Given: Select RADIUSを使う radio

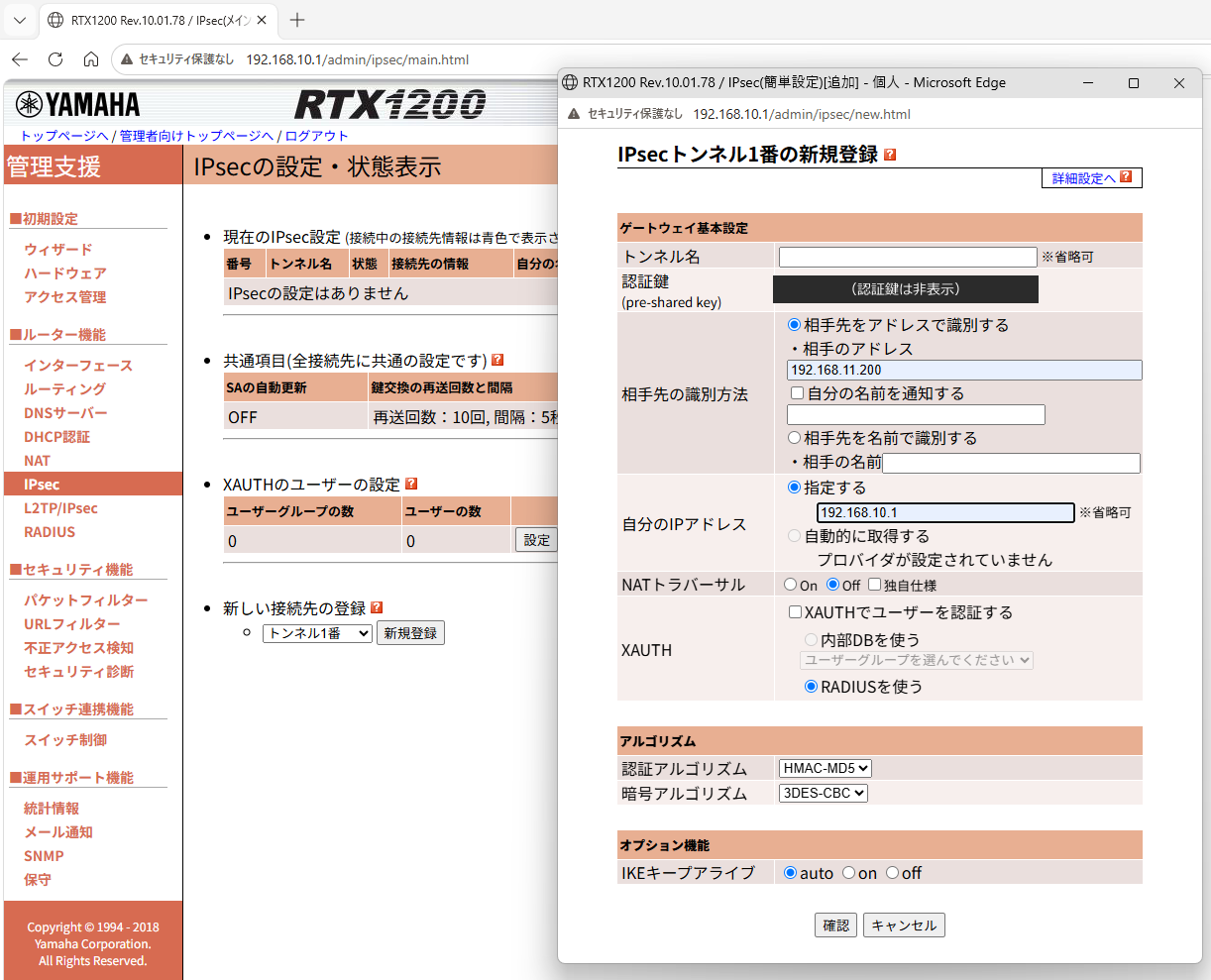Looking at the screenshot, I should click(812, 686).
